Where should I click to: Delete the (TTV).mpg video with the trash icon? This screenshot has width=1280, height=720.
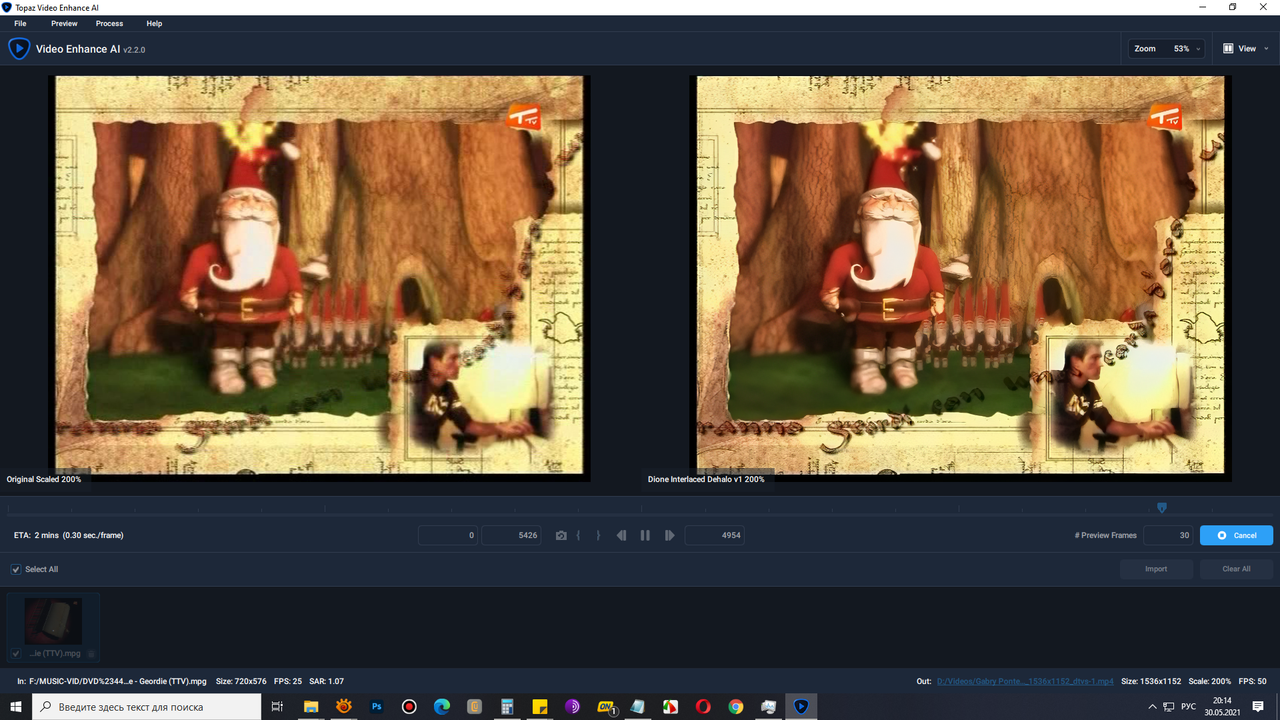pyautogui.click(x=91, y=653)
